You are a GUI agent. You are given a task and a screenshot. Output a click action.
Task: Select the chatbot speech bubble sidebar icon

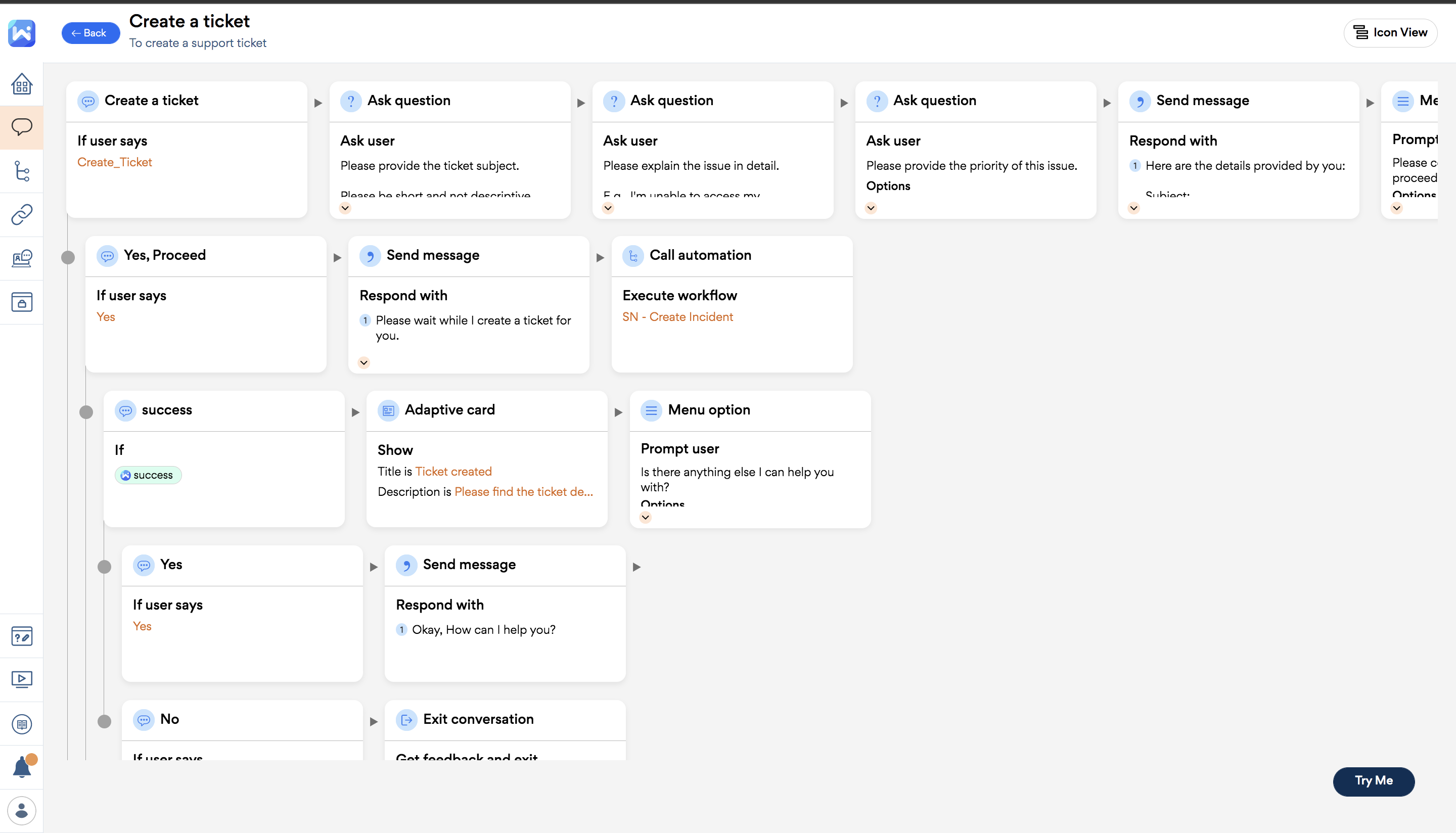[22, 127]
